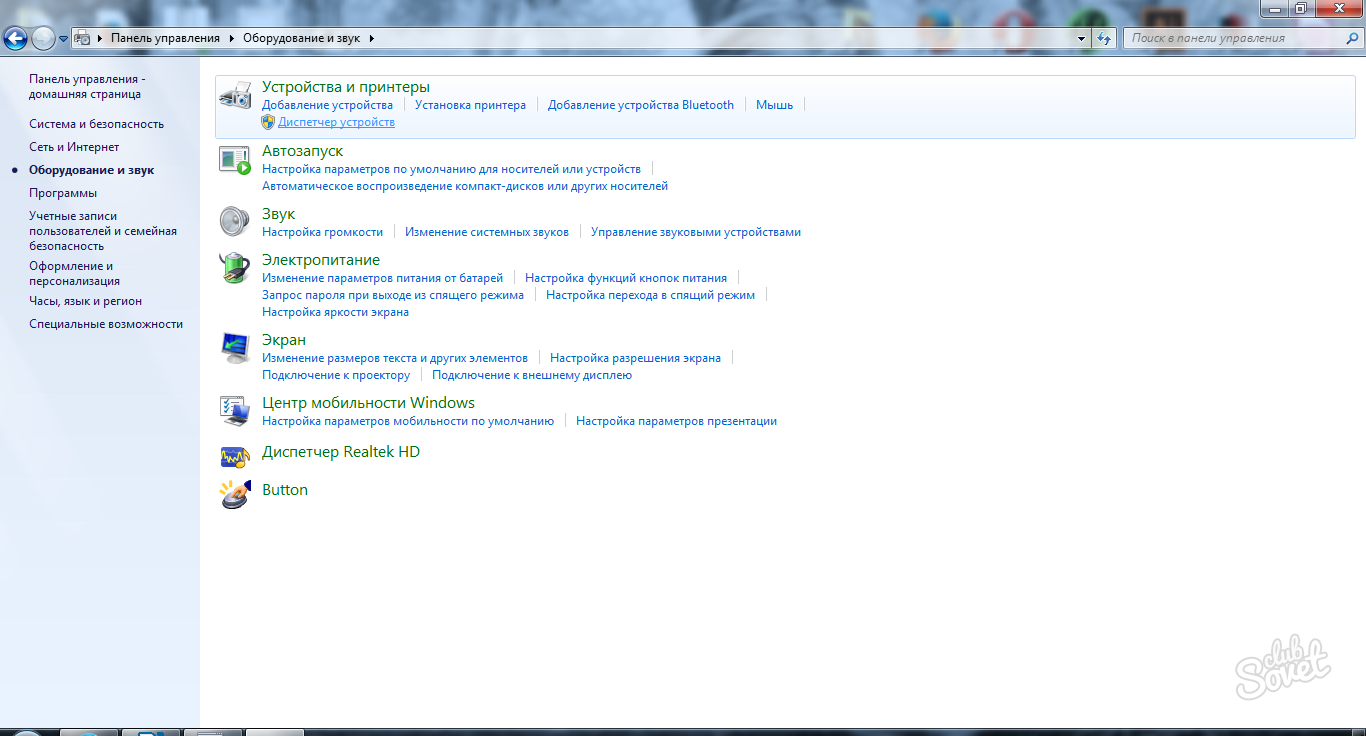This screenshot has height=736, width=1366.
Task: Expand the address bar history dropdown
Action: pyautogui.click(x=1082, y=38)
